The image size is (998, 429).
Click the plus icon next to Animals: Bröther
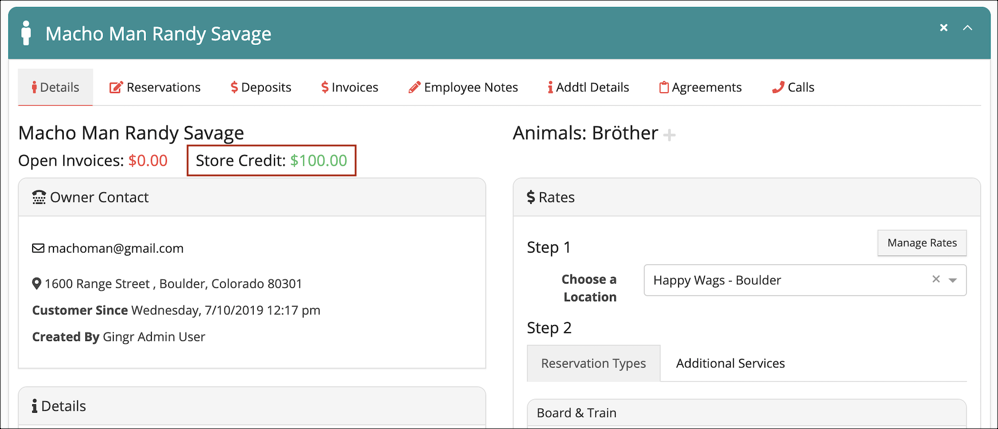pos(669,135)
